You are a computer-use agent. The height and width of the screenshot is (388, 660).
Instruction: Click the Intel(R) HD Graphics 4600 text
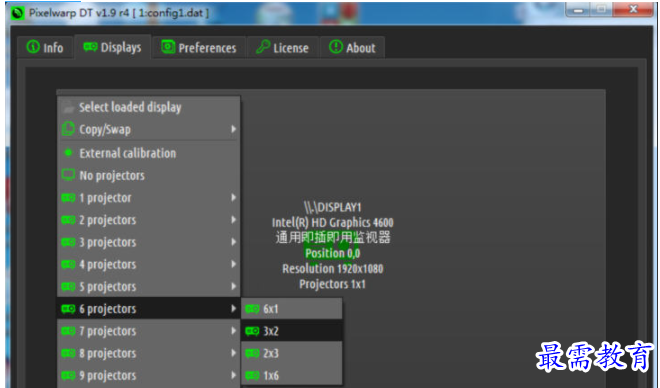[333, 222]
